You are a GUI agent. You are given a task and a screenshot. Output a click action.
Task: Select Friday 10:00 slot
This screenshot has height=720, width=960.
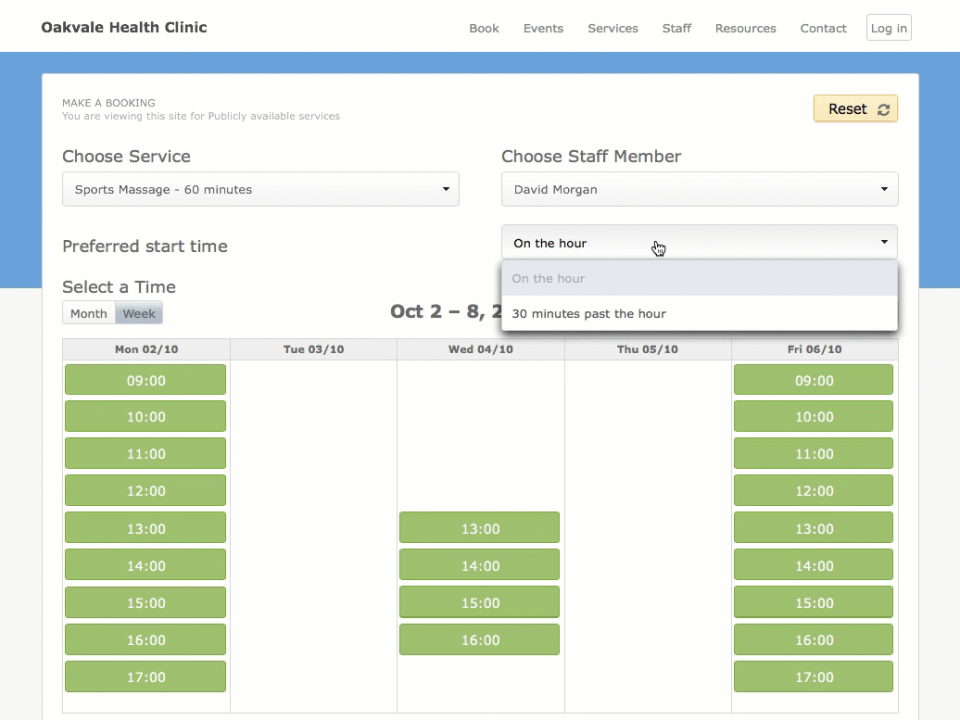[814, 416]
